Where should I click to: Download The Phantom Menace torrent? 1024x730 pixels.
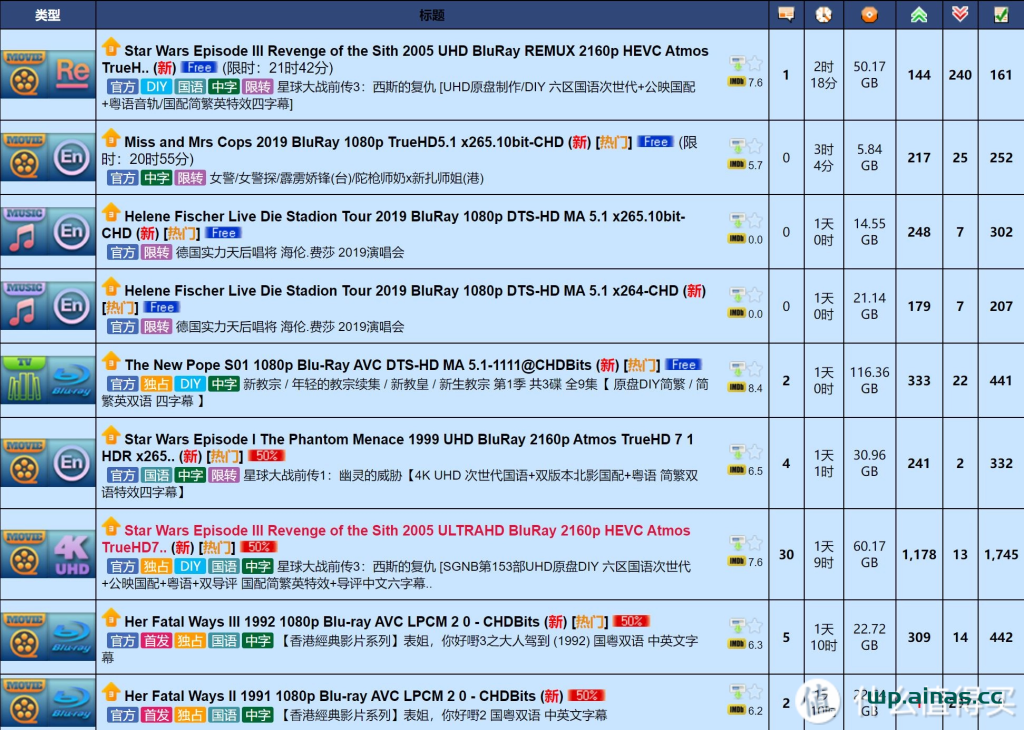coord(737,452)
